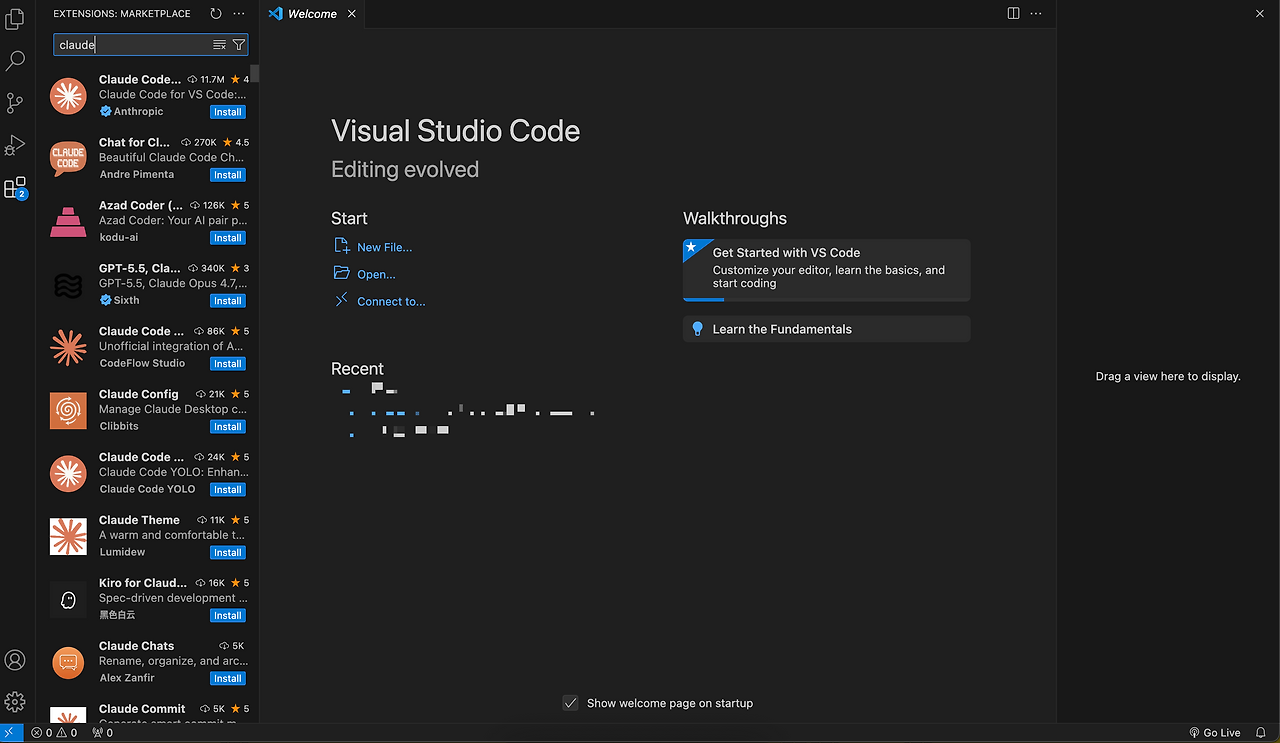Clear extensions search results
This screenshot has height=743, width=1280.
(x=219, y=45)
